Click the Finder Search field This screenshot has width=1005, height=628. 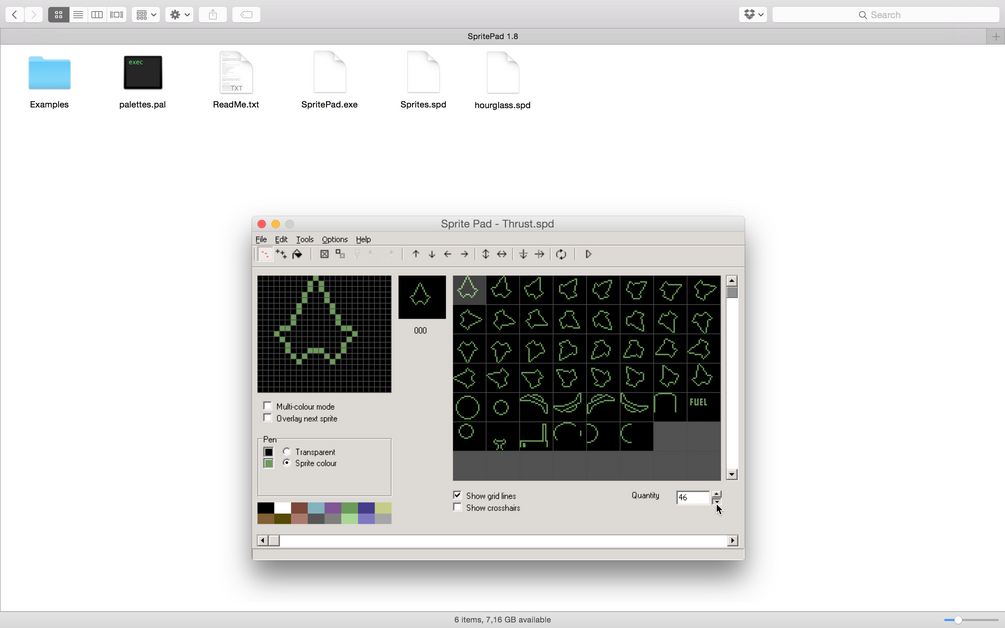click(x=885, y=15)
